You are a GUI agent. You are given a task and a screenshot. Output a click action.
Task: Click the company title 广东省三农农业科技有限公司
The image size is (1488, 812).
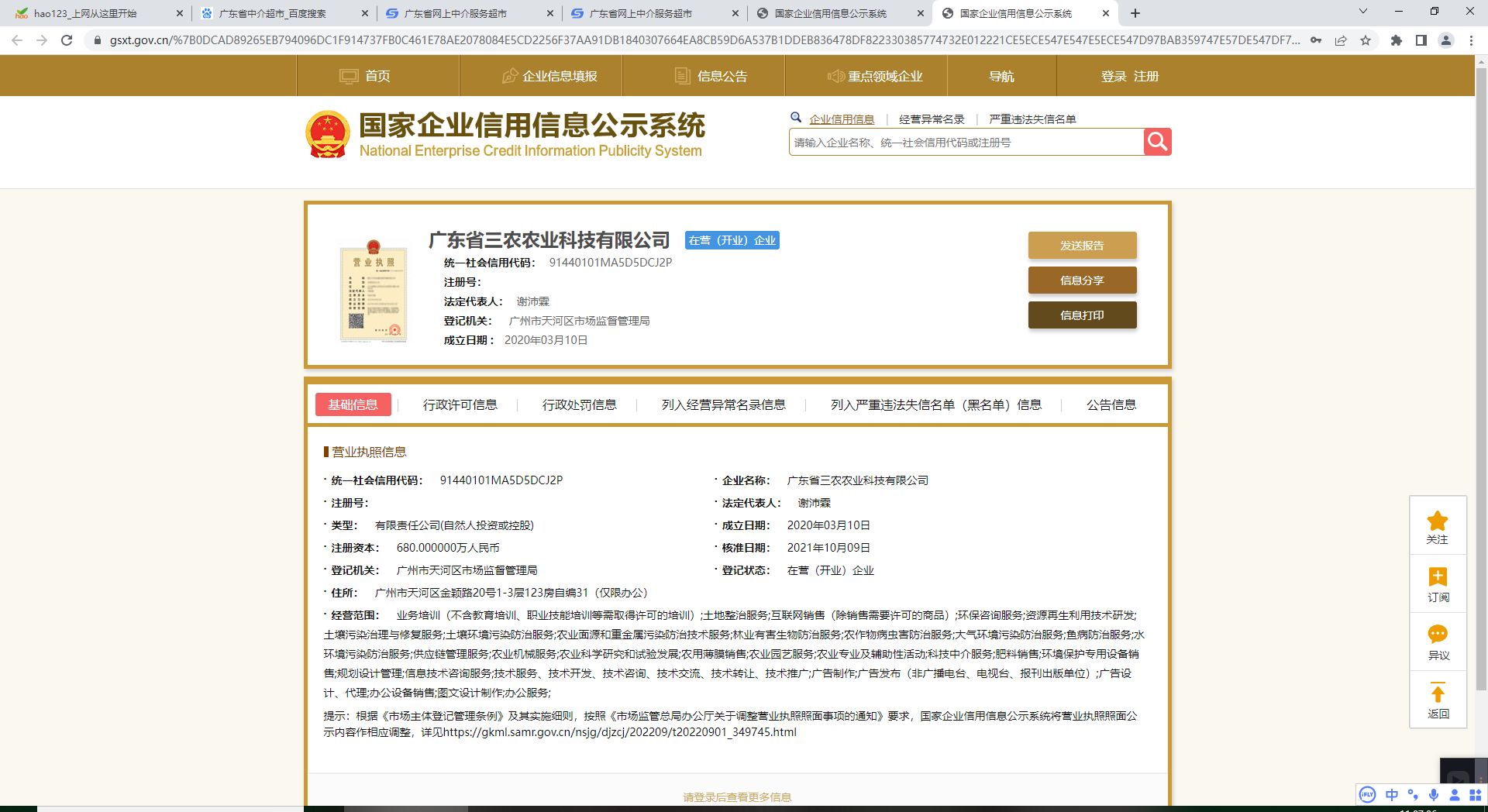tap(549, 240)
